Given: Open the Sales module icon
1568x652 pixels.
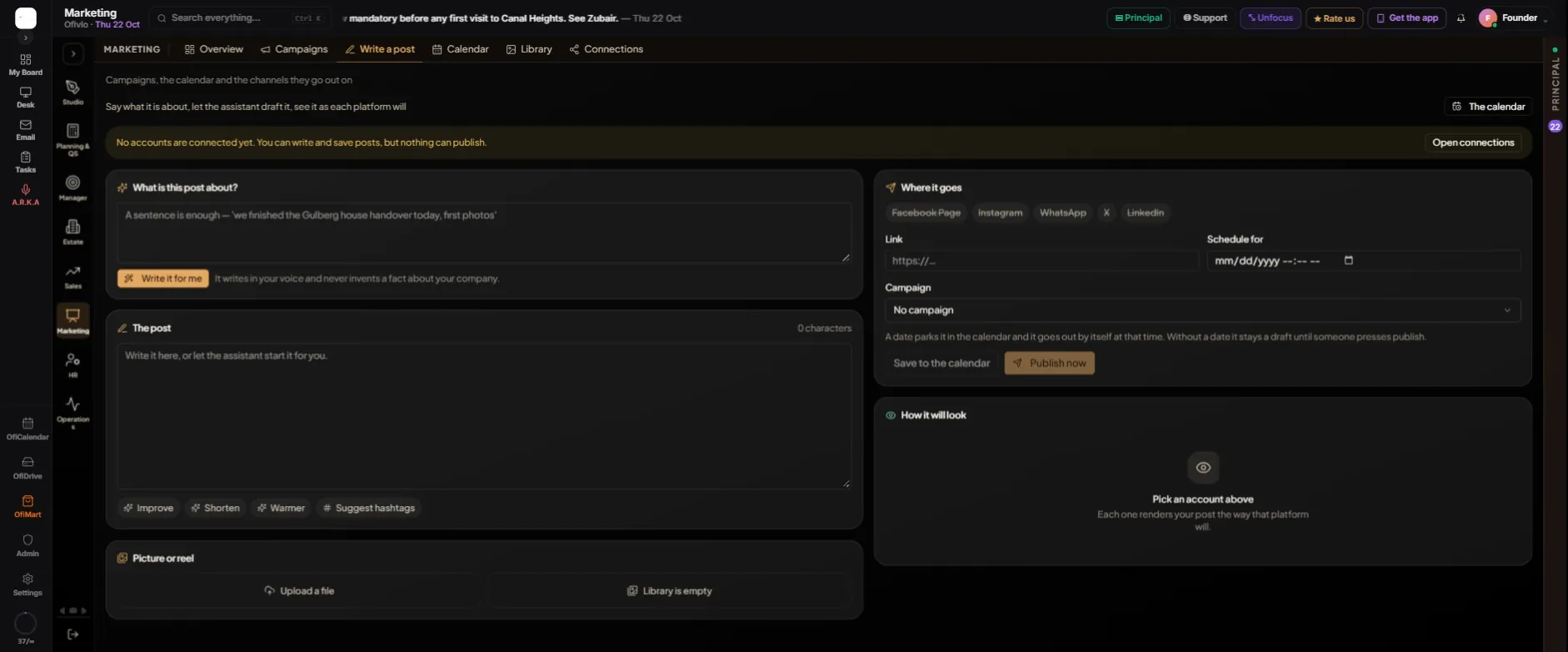Looking at the screenshot, I should (x=73, y=277).
